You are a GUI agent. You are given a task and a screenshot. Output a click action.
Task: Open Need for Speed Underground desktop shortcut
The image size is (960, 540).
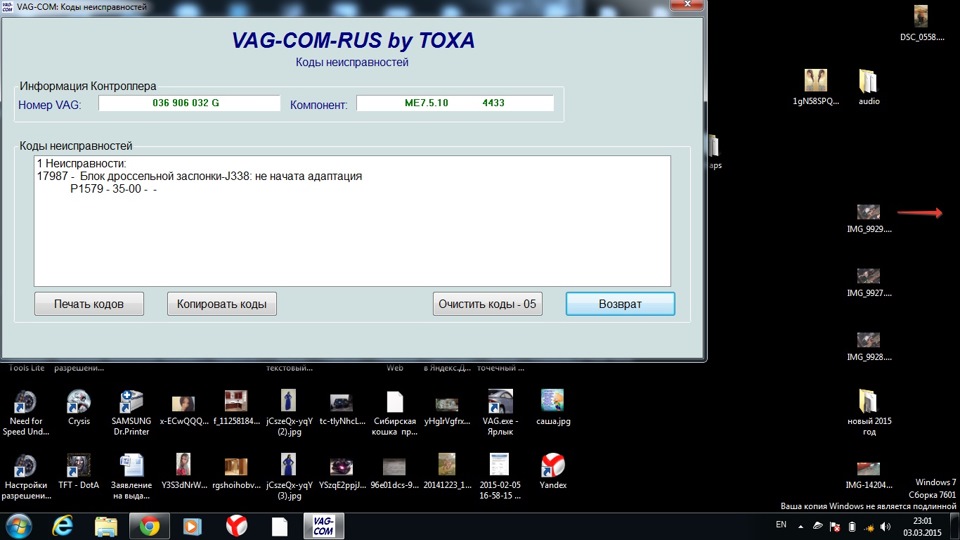26,413
